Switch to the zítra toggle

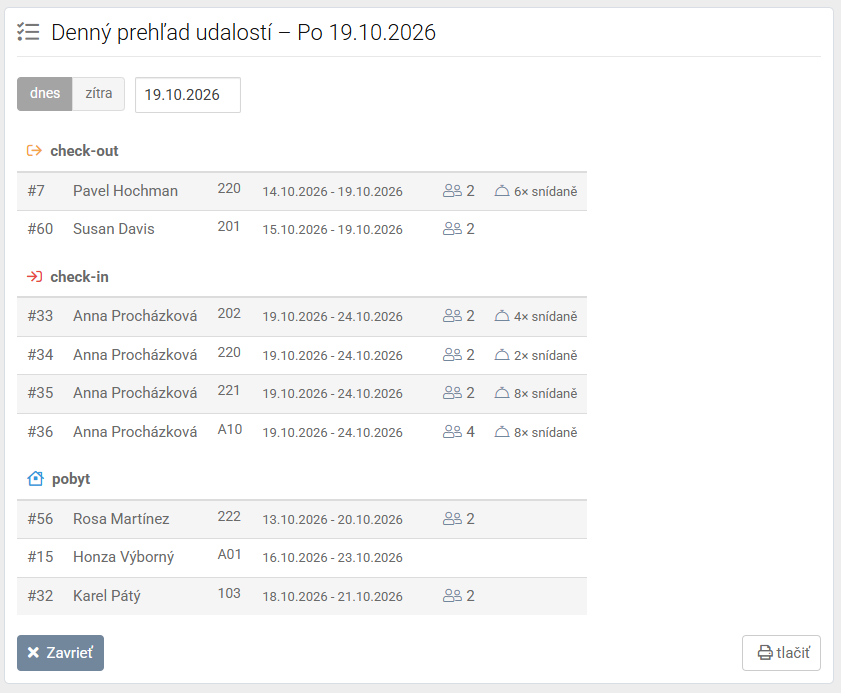(99, 94)
